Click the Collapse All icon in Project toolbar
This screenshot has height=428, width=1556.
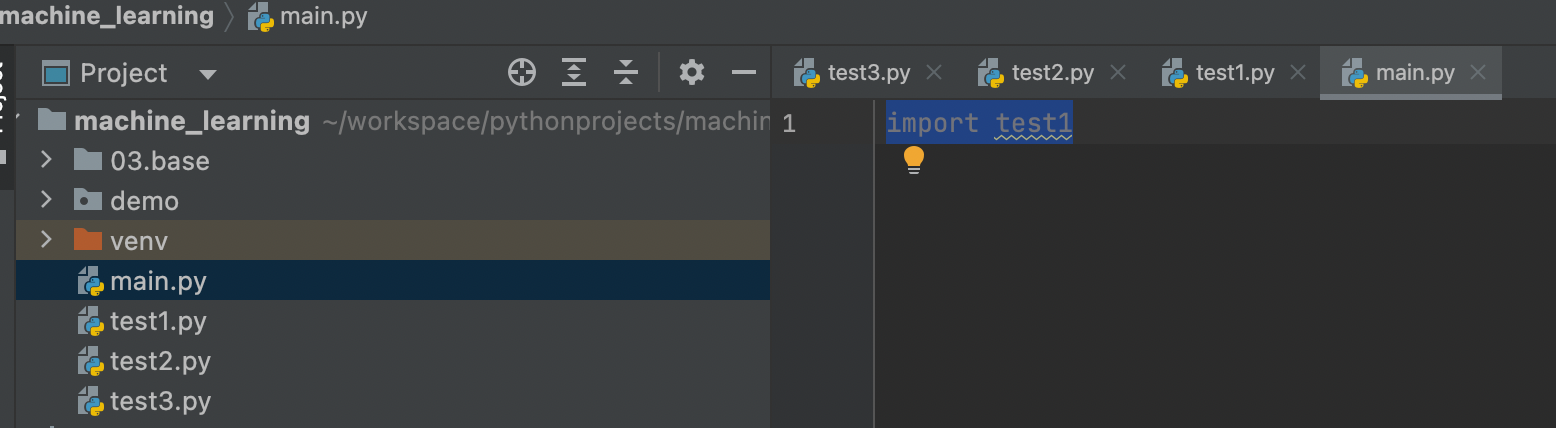point(626,72)
